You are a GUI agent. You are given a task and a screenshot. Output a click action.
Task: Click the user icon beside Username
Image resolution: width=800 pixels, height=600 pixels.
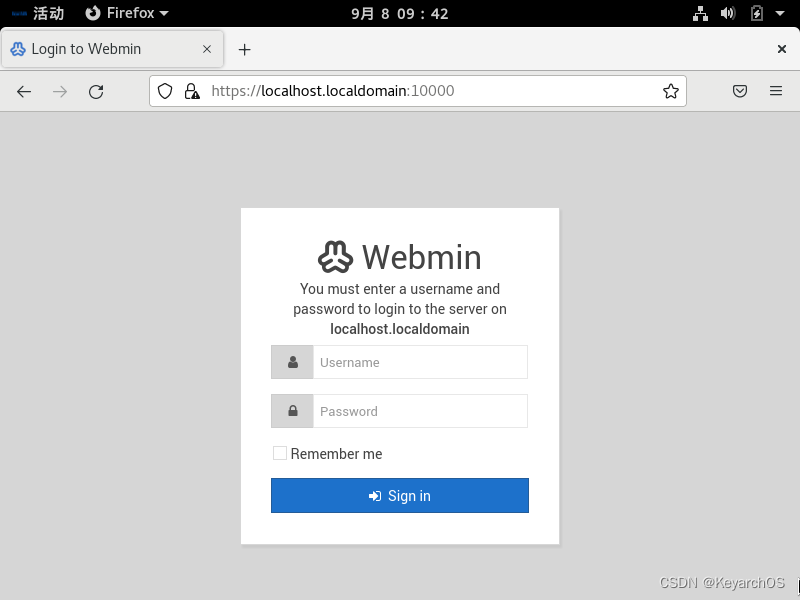coord(292,362)
